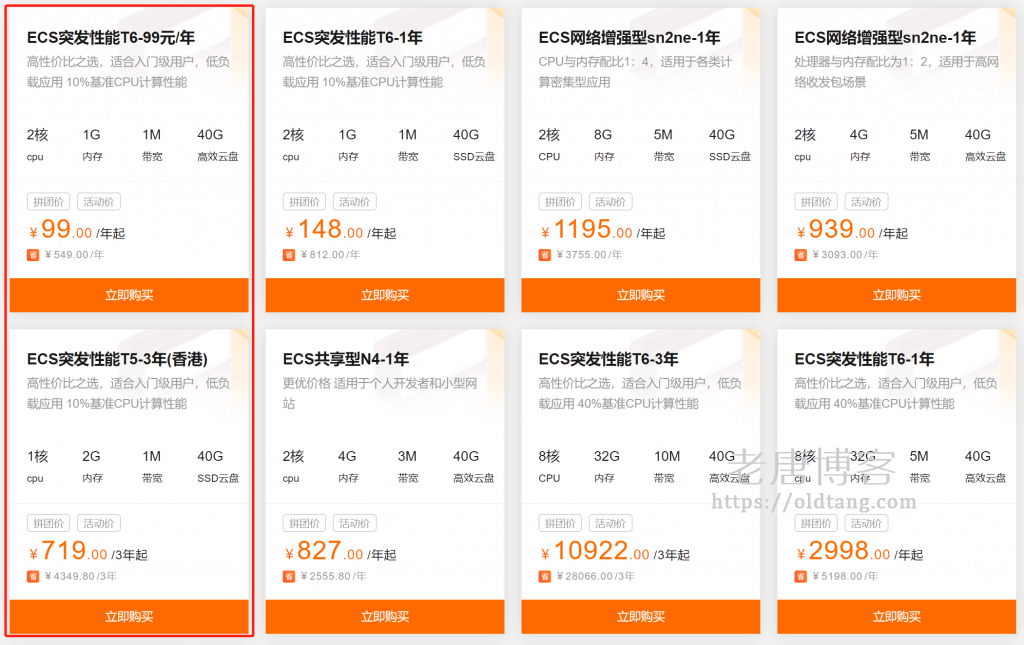Image resolution: width=1024 pixels, height=645 pixels.
Task: Open the ECS网络增强型sn2ne-1年 title with 8G 内存
Action: point(630,38)
